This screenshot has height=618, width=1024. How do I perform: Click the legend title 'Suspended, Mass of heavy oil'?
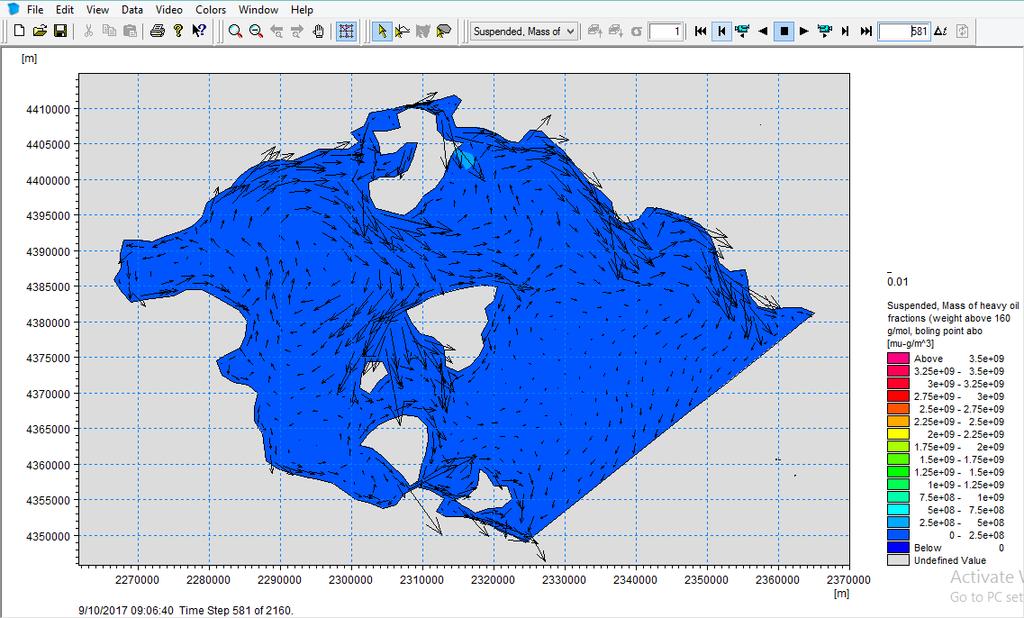coord(952,305)
